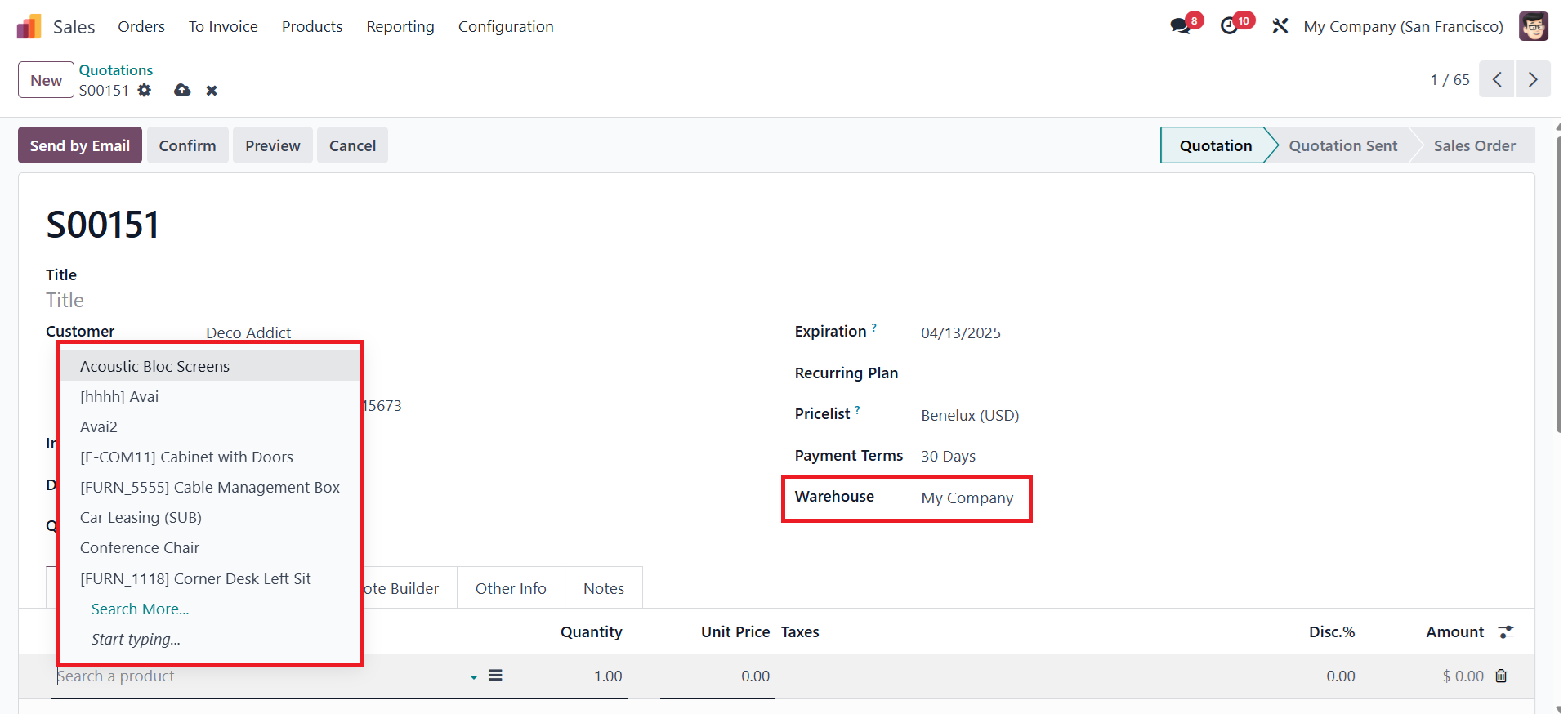Go to the next record arrow
The width and height of the screenshot is (1568, 714).
point(1532,79)
